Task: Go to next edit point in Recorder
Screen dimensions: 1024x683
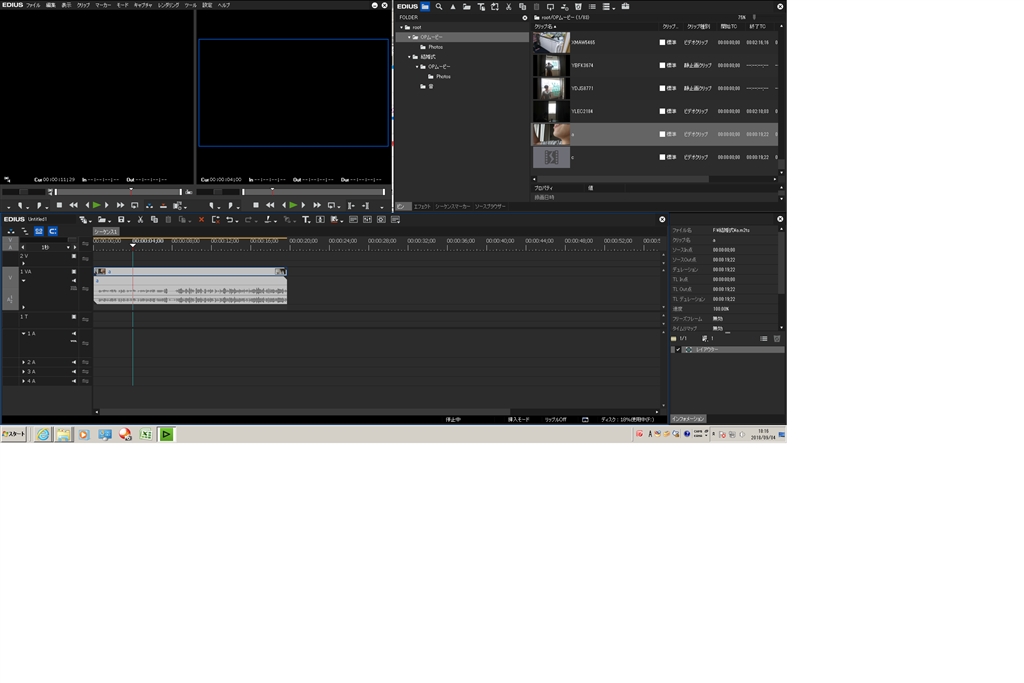Action: tap(365, 205)
